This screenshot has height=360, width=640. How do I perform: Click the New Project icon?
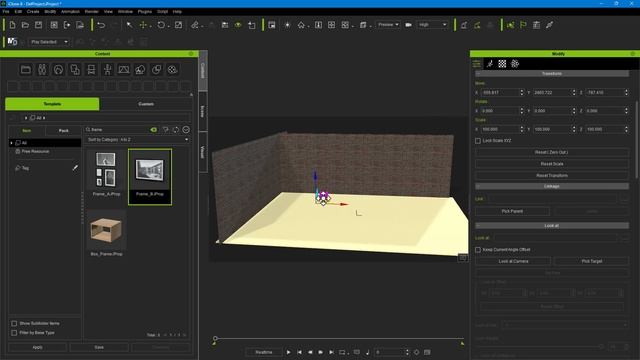tap(12, 25)
